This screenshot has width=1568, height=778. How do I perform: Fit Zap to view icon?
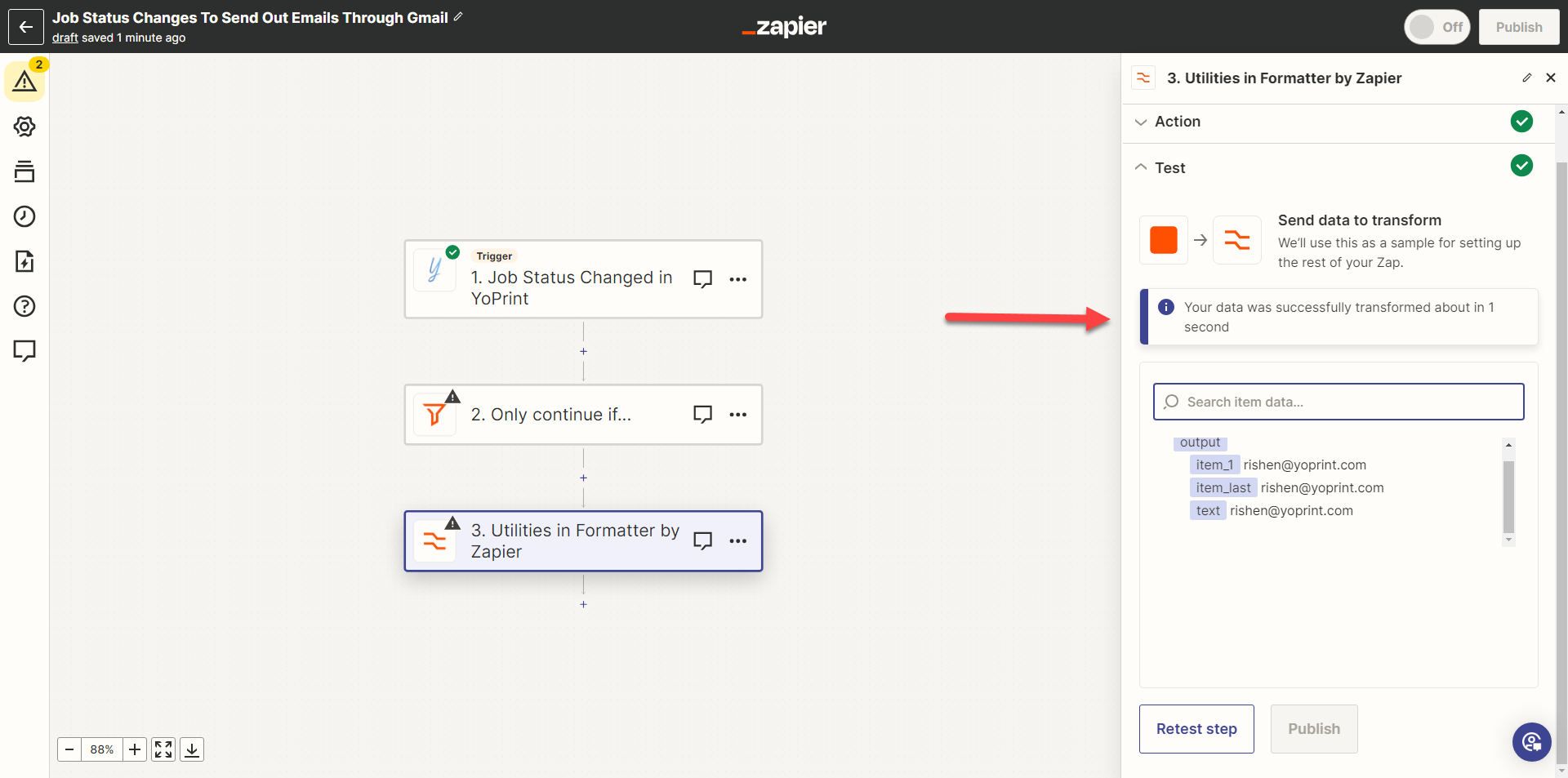[x=163, y=749]
